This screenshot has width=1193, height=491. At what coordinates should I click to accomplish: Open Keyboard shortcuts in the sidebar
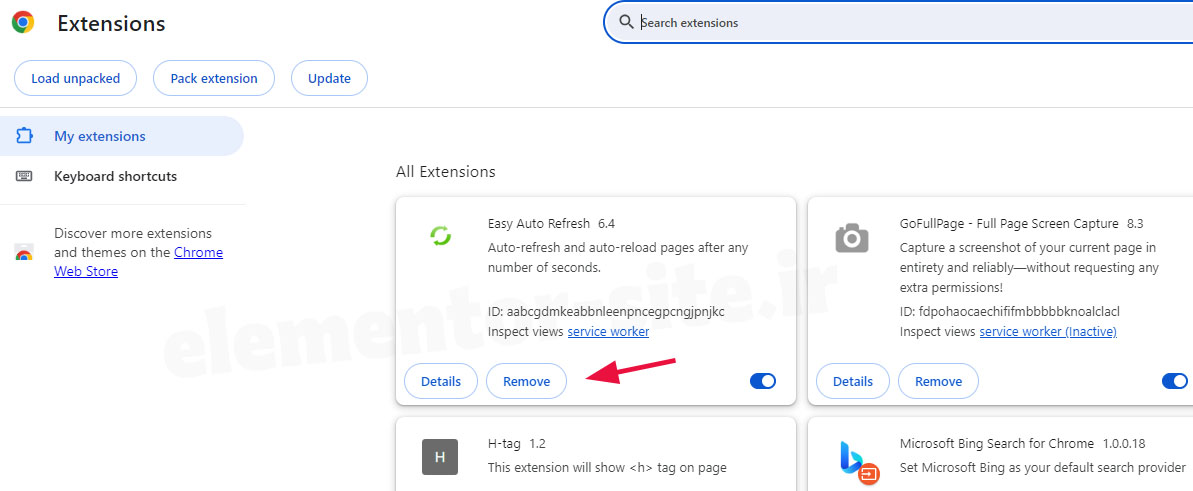click(115, 176)
